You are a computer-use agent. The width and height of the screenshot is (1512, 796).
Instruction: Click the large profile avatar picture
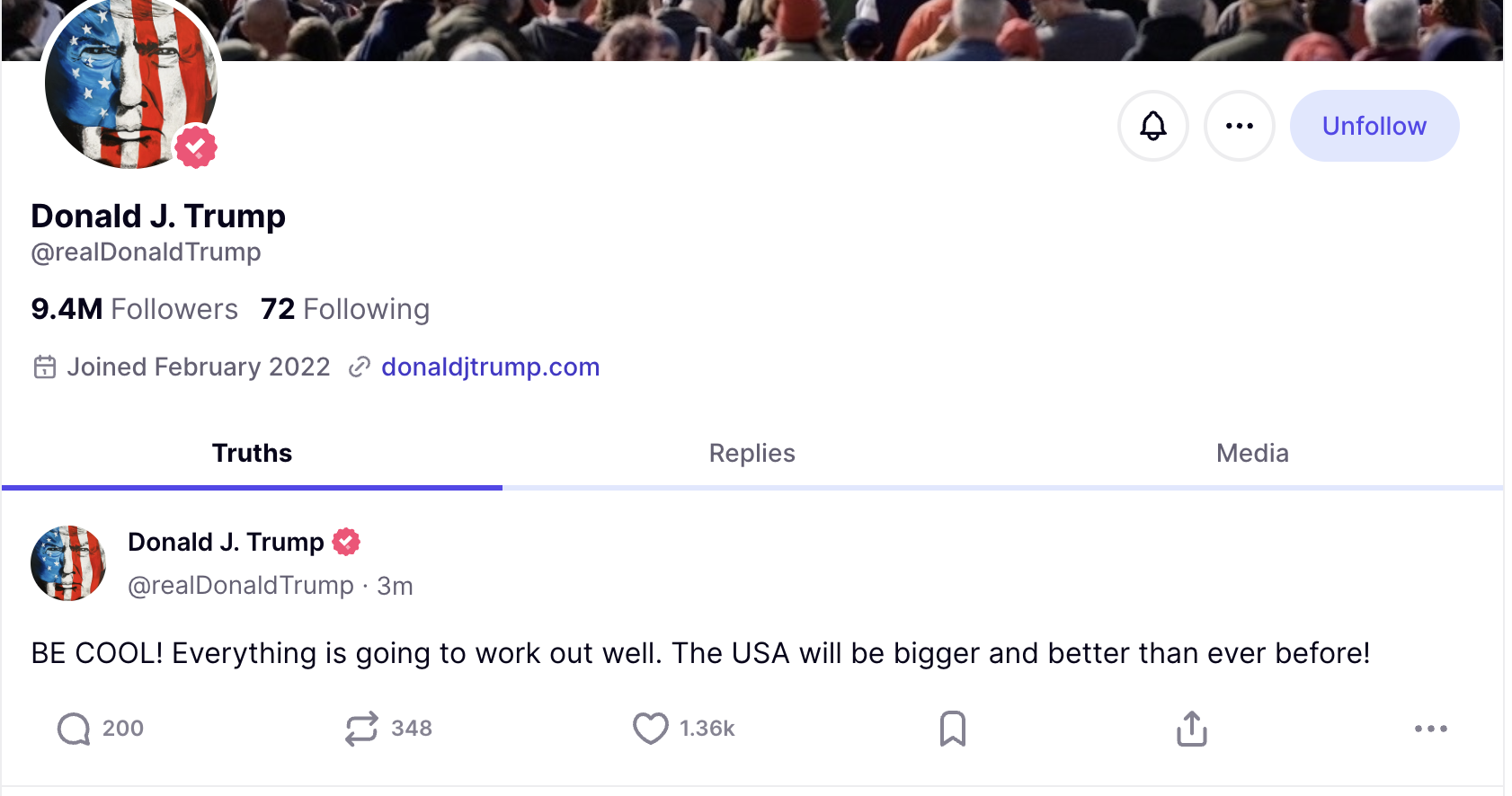tap(126, 85)
